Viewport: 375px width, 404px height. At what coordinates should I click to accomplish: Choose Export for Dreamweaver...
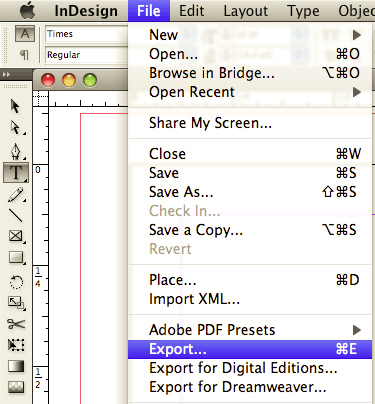250,387
